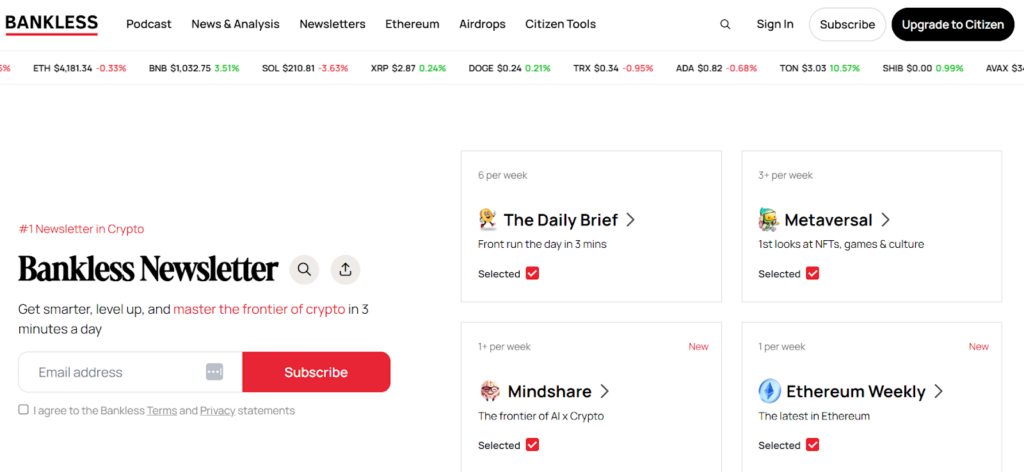
Task: Expand the Metaversal chevron arrow
Action: (x=885, y=220)
